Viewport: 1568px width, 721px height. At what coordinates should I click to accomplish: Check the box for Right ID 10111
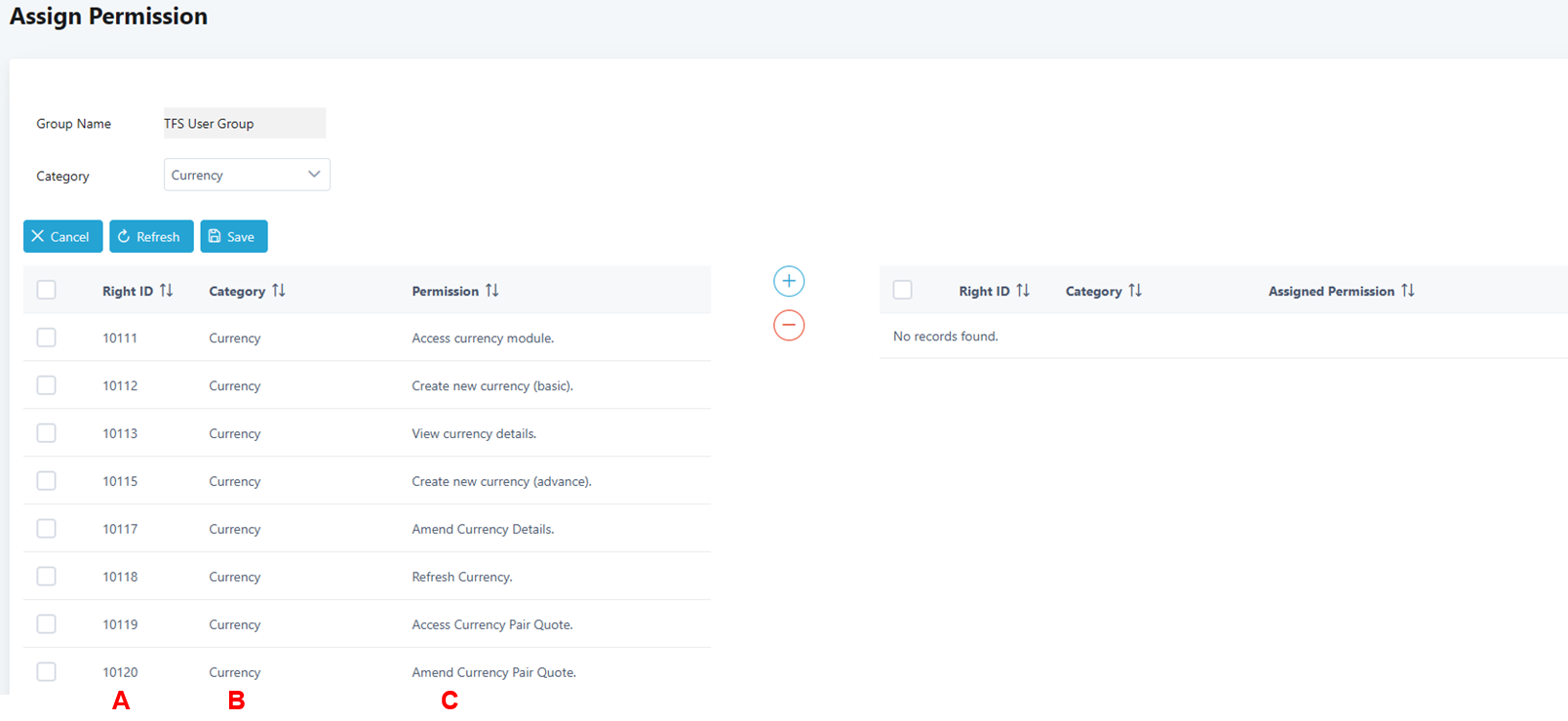46,338
